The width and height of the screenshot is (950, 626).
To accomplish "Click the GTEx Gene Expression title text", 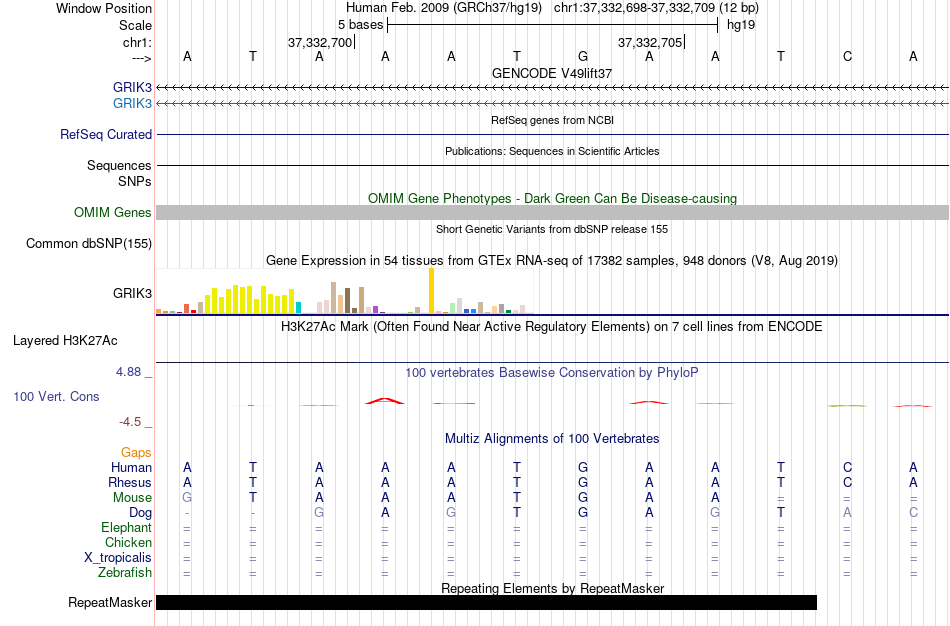I will [x=552, y=261].
